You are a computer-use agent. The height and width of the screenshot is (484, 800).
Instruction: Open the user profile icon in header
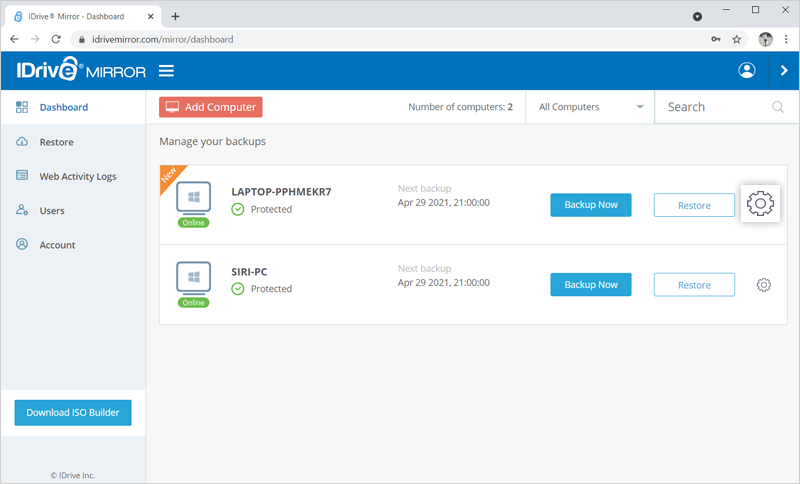[746, 70]
